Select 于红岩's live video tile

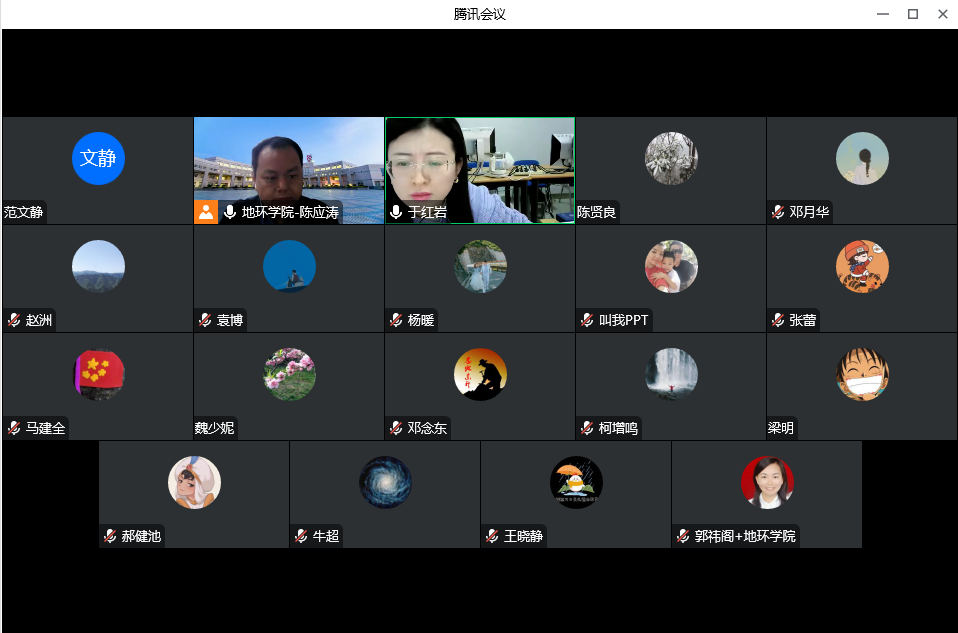480,165
